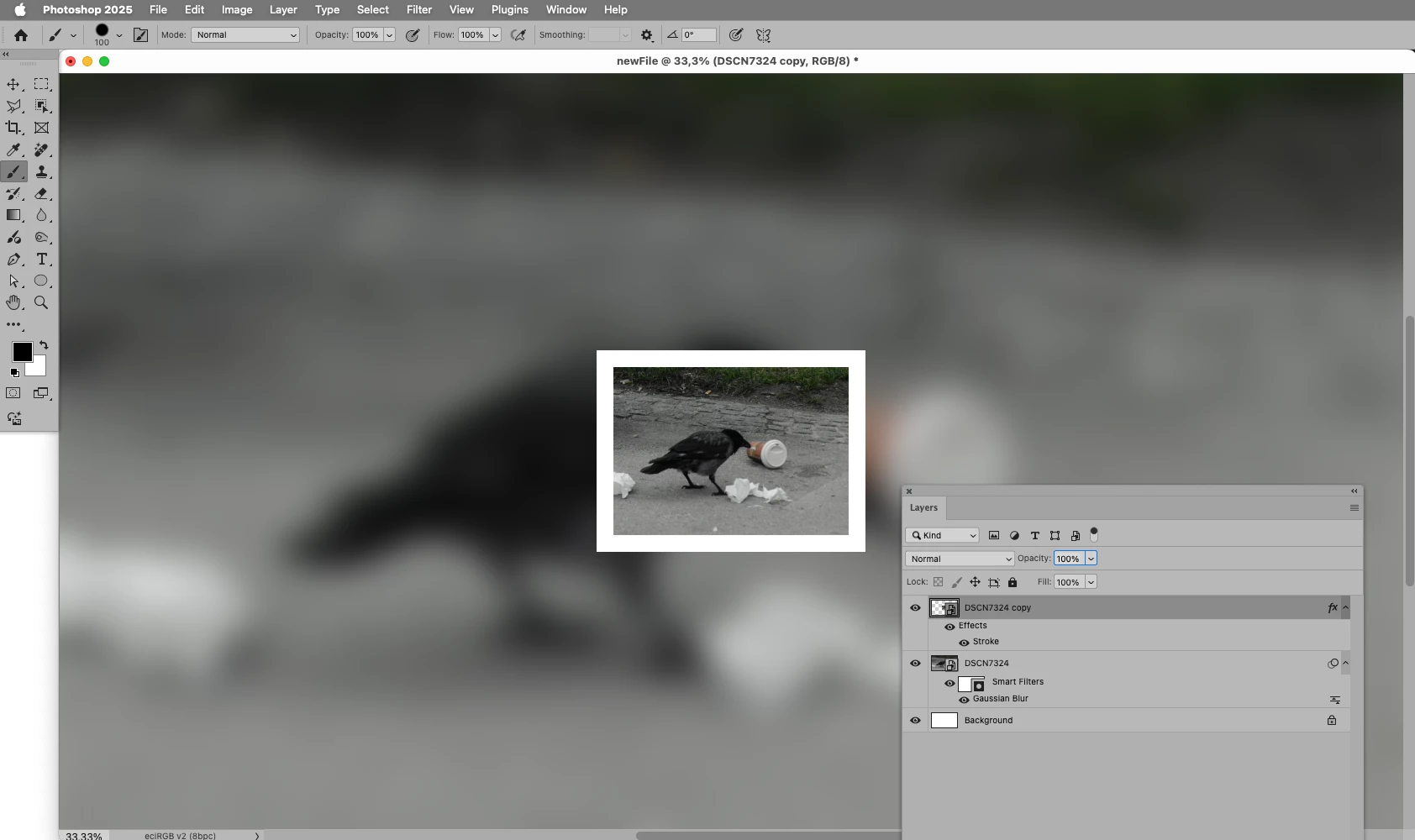Select the Hand tool
Screen dimensions: 1415x840
point(13,302)
